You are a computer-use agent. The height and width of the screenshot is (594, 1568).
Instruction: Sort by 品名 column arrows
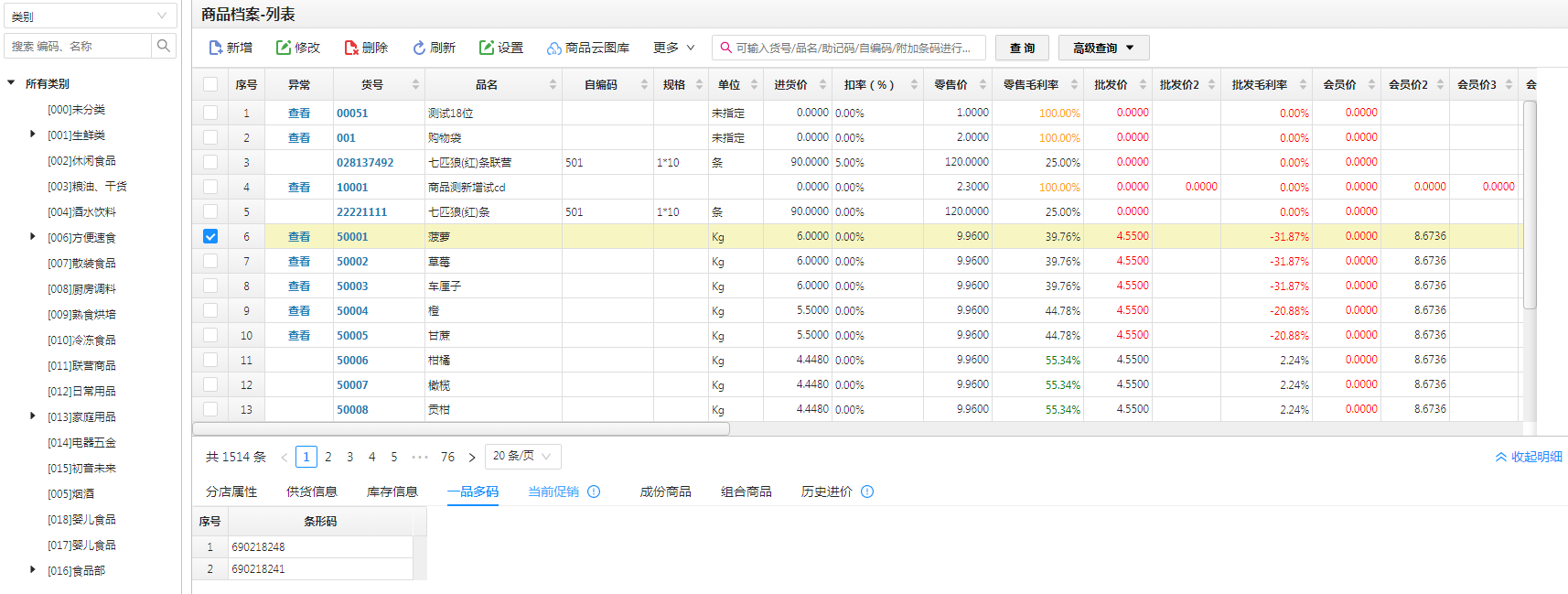coord(553,84)
